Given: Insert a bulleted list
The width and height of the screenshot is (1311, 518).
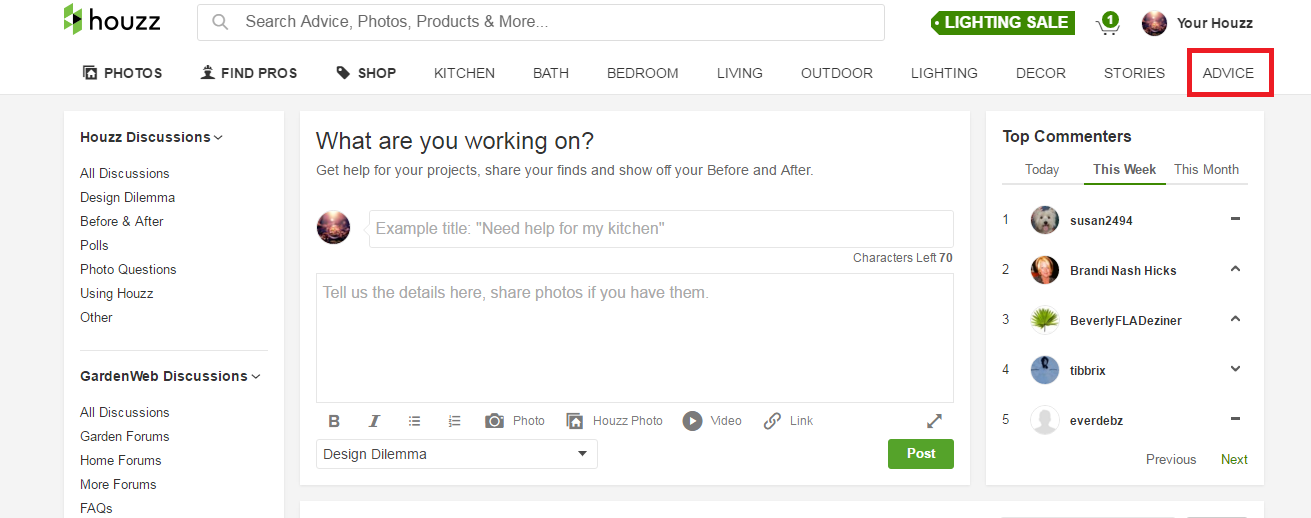Looking at the screenshot, I should click(415, 421).
